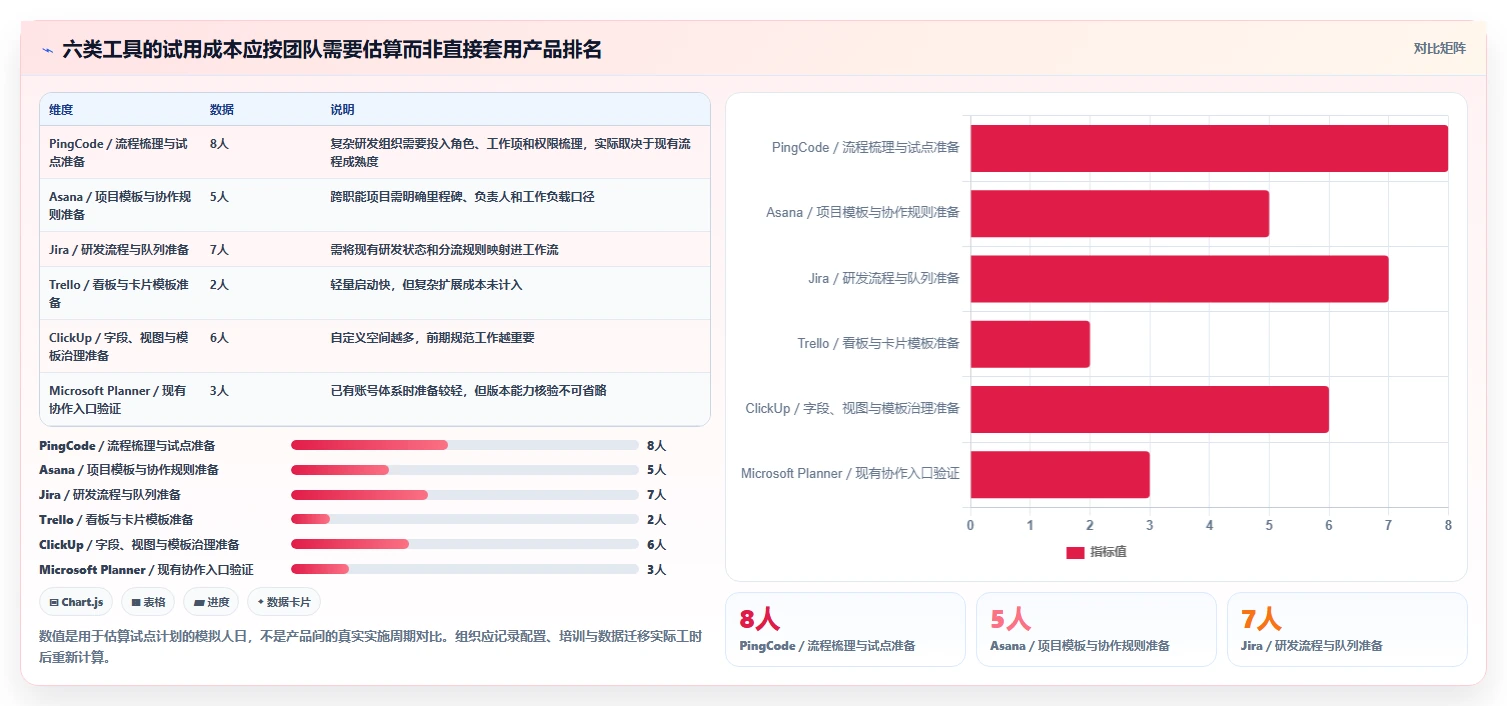
Task: Click the chart axis label Microsoft Planner / 现有协作入口验证
Action: pos(850,474)
